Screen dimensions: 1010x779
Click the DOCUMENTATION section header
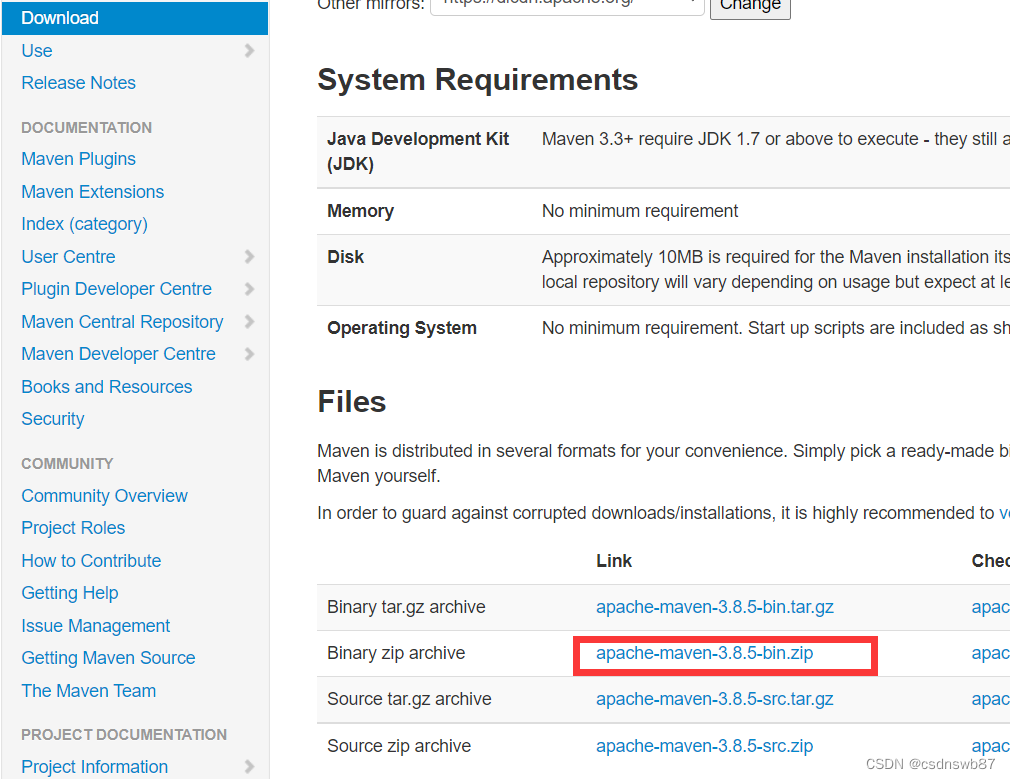coord(86,128)
